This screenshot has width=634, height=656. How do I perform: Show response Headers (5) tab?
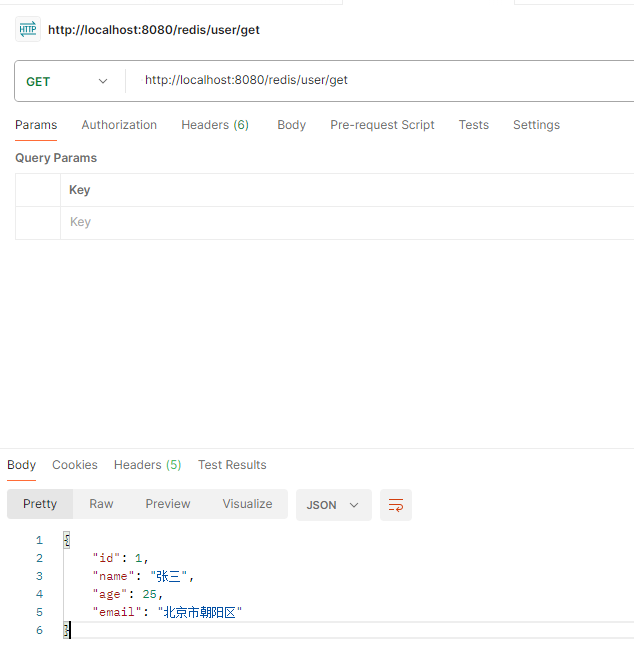148,465
